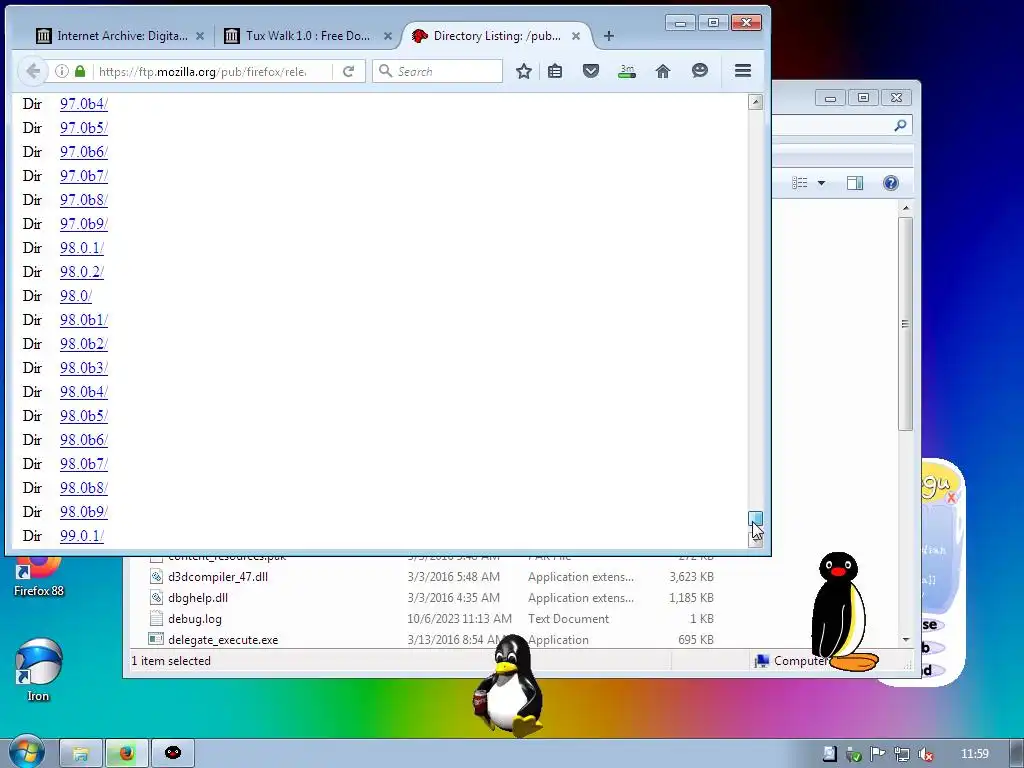Close the Directory Listing tab
Viewport: 1024px width, 768px height.
pos(576,37)
